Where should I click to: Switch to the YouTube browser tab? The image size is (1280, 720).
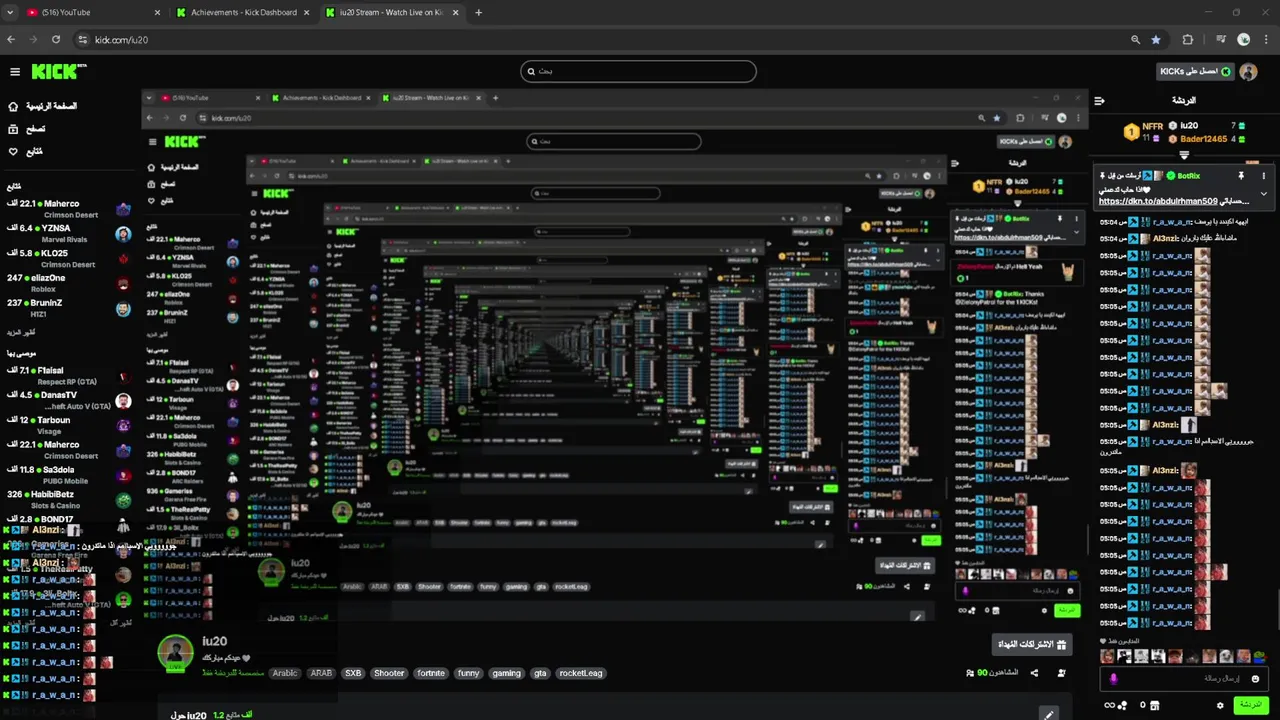tap(92, 12)
